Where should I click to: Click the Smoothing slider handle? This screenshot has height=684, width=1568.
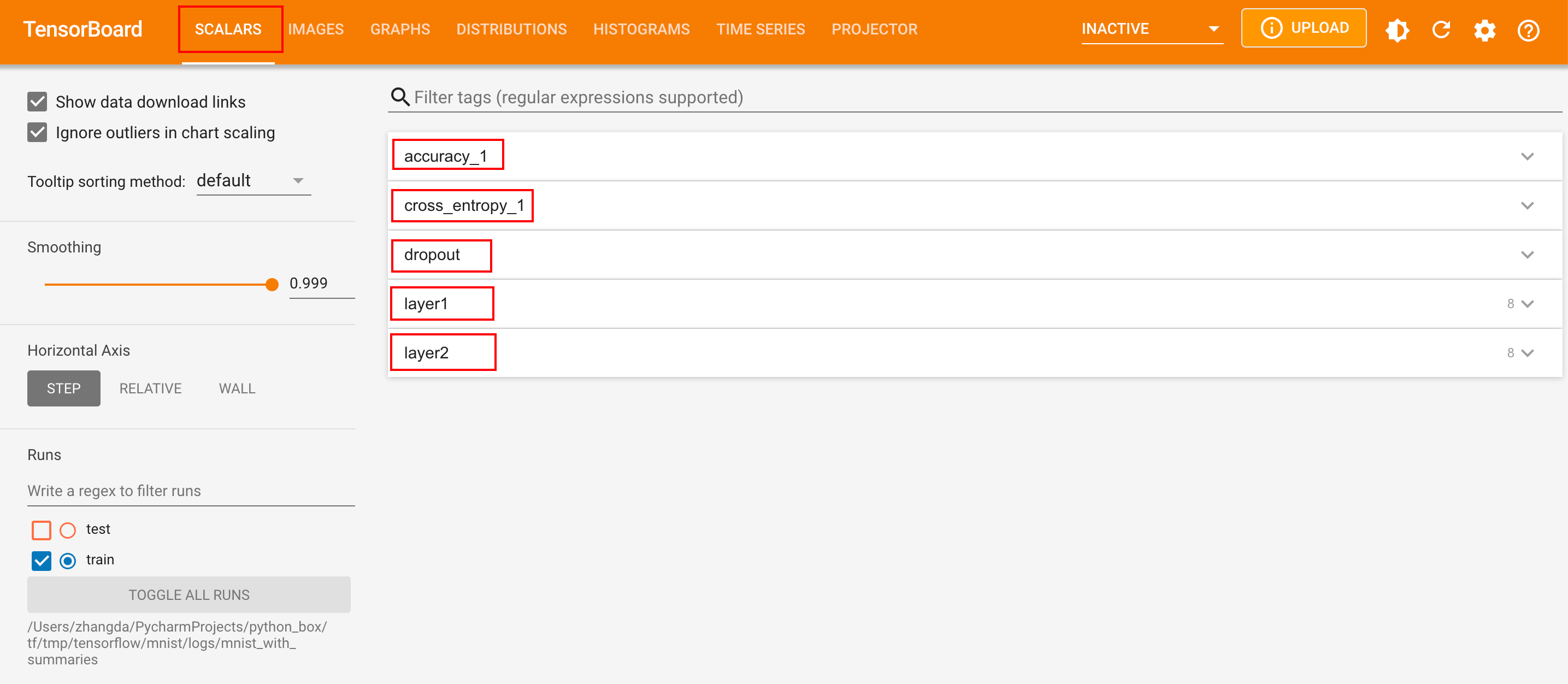(272, 284)
